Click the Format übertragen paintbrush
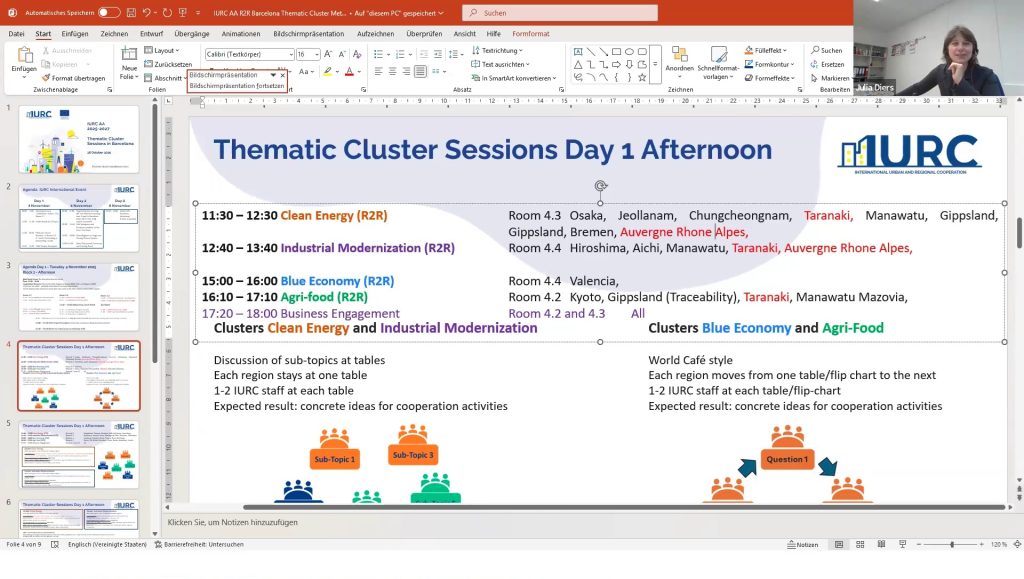This screenshot has width=1024, height=579. (73, 78)
